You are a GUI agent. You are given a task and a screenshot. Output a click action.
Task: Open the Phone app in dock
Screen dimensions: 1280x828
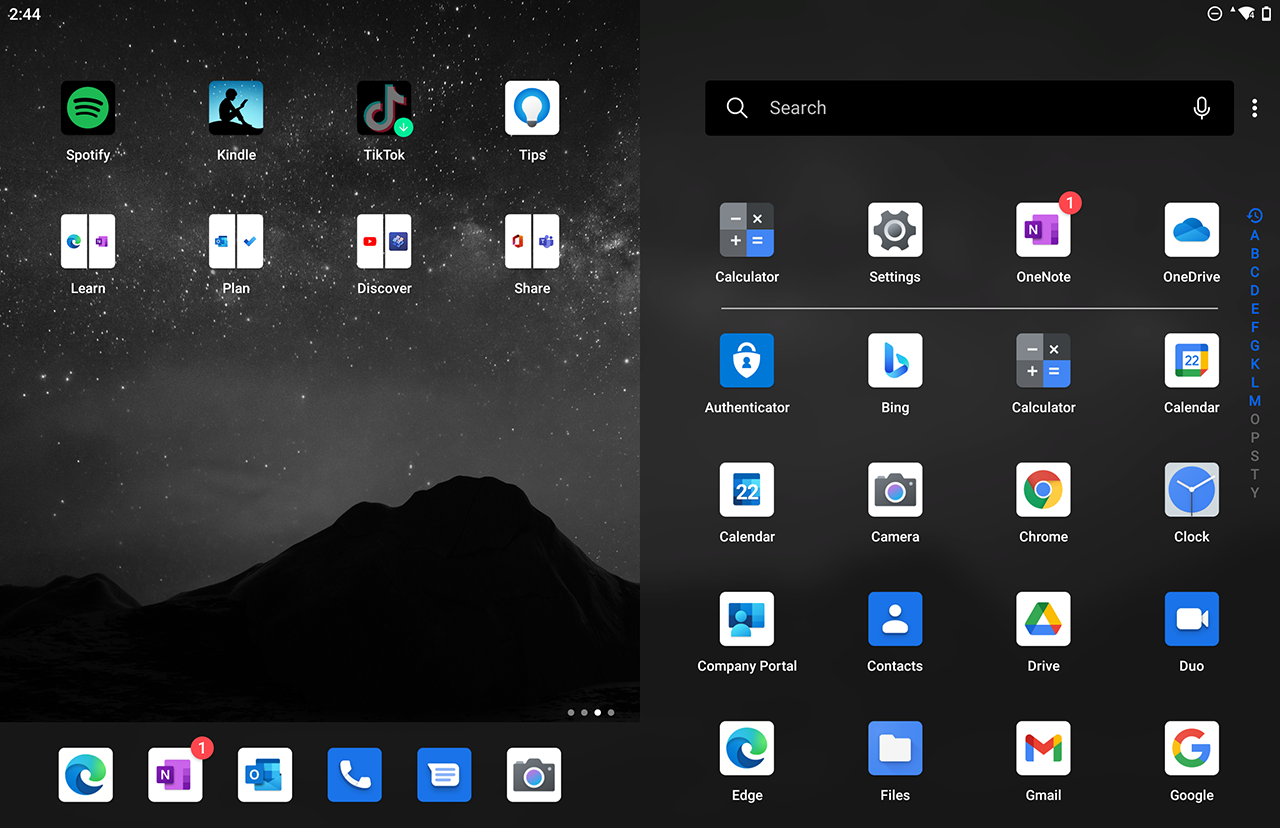pos(355,775)
